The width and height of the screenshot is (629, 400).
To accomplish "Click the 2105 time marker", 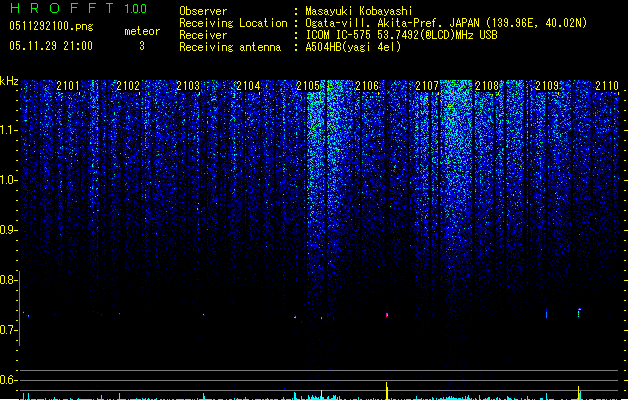I will (x=308, y=86).
